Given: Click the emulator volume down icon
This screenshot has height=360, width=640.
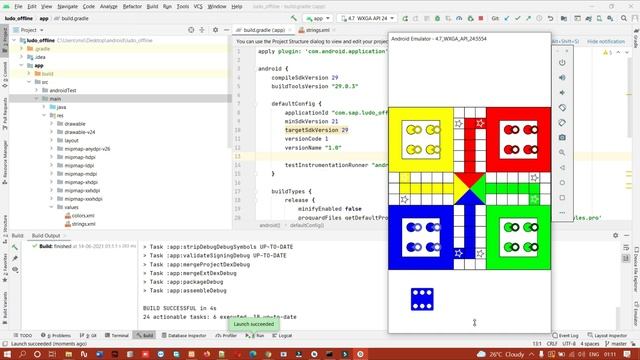Looking at the screenshot, I should click(562, 93).
